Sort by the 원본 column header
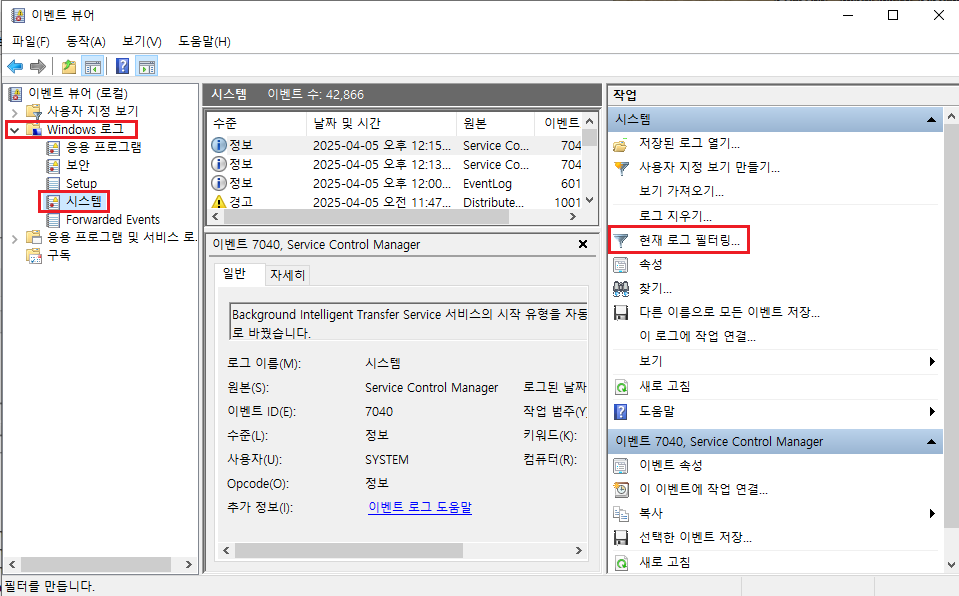This screenshot has height=596, width=959. (495, 124)
